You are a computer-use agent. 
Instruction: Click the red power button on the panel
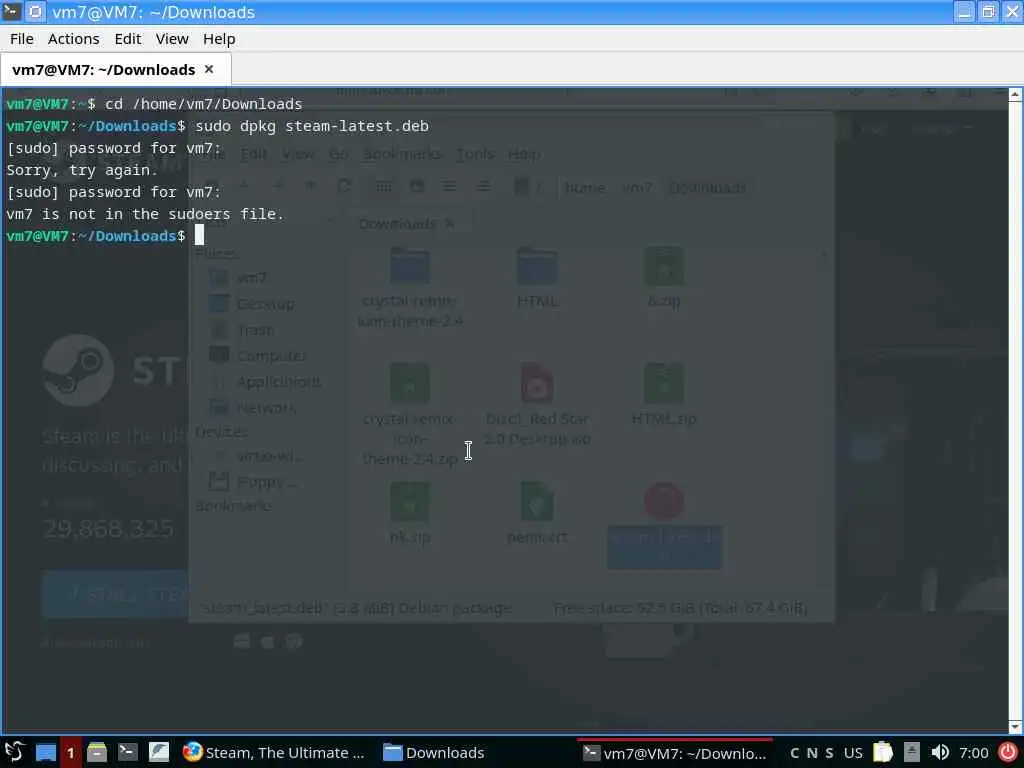coord(1008,752)
